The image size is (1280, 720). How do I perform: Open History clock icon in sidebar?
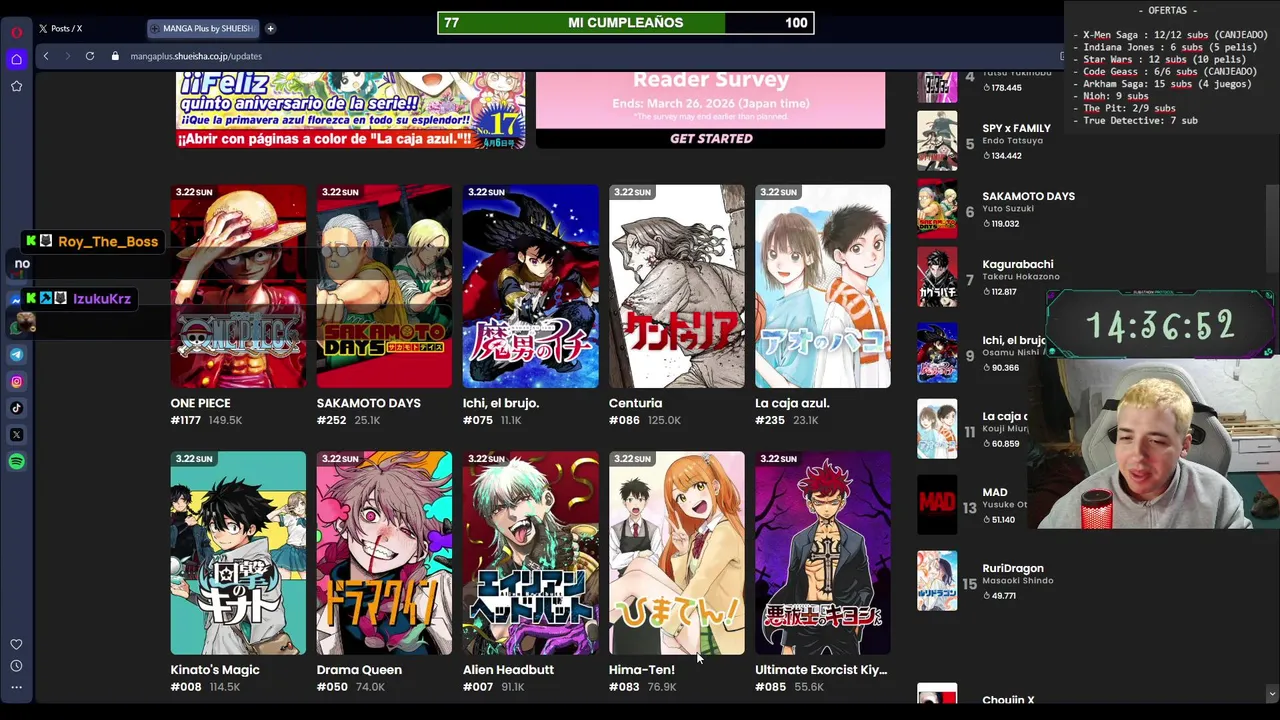(x=16, y=666)
